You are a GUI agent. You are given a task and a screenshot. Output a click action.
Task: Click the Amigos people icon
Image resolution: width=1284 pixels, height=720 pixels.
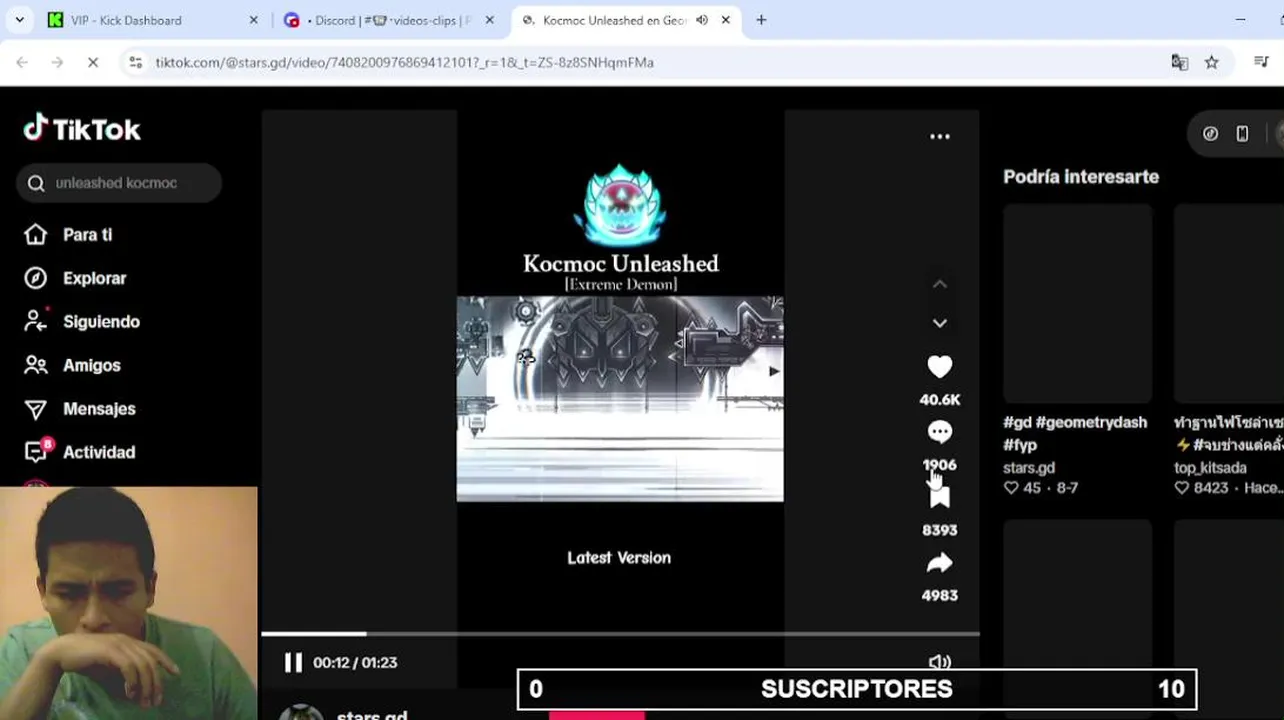pyautogui.click(x=36, y=365)
